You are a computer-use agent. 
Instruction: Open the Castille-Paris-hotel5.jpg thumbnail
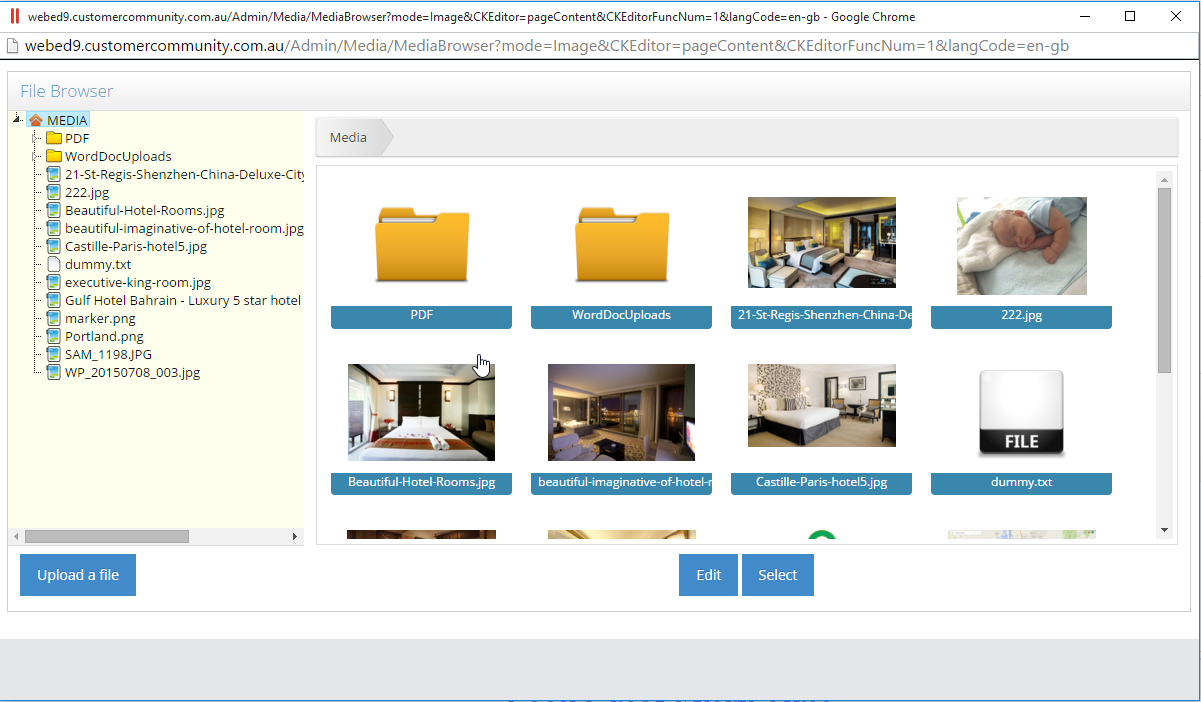pos(821,405)
